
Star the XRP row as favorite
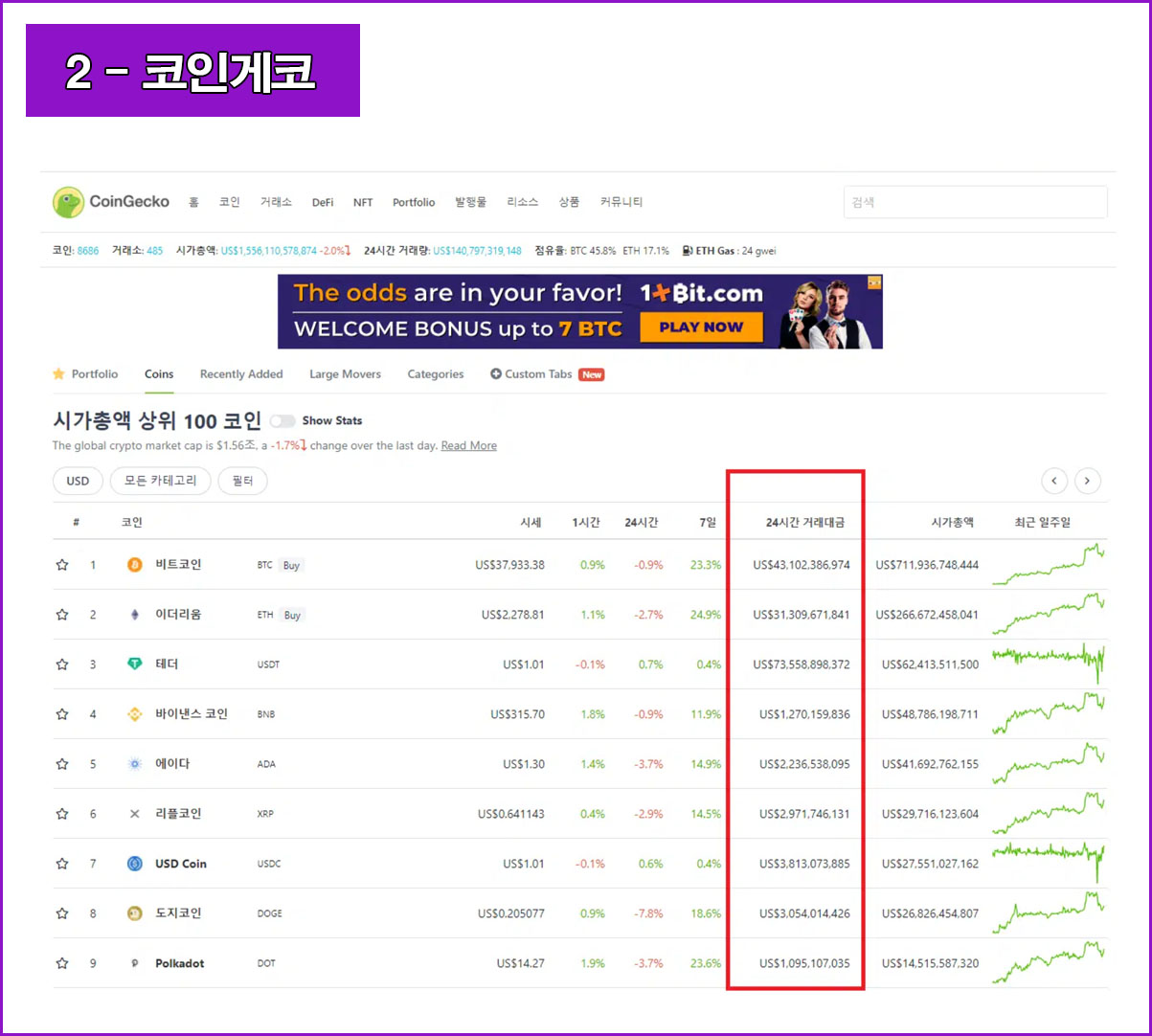[x=62, y=814]
